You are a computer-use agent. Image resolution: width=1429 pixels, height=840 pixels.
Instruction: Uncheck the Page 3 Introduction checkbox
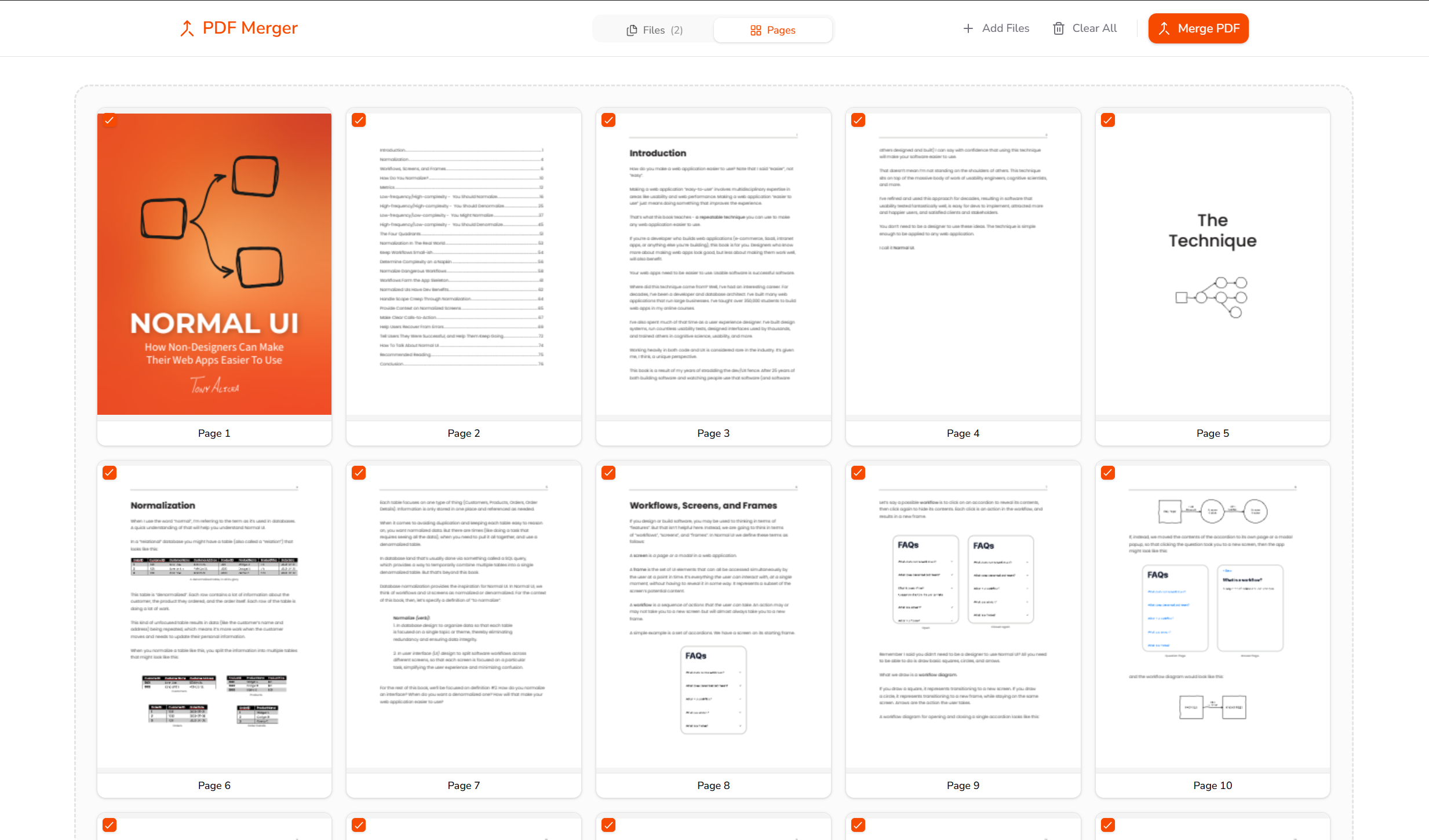pos(608,120)
